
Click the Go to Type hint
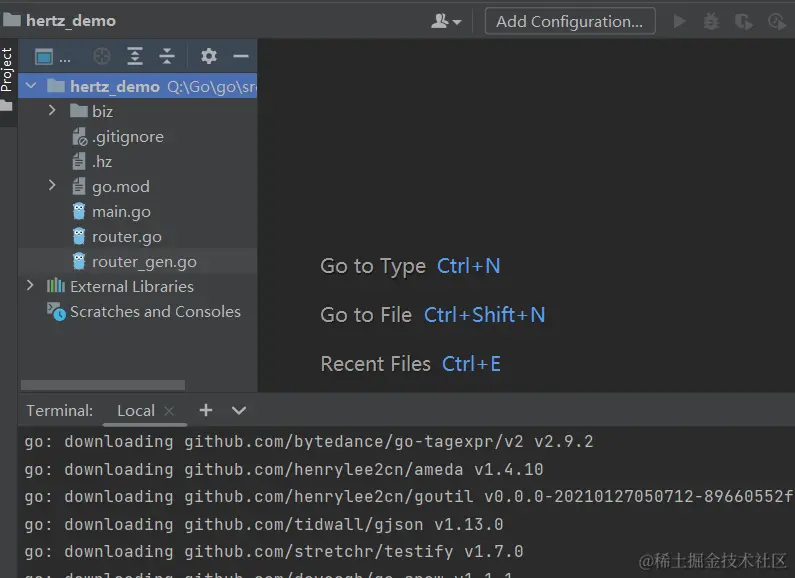(410, 266)
